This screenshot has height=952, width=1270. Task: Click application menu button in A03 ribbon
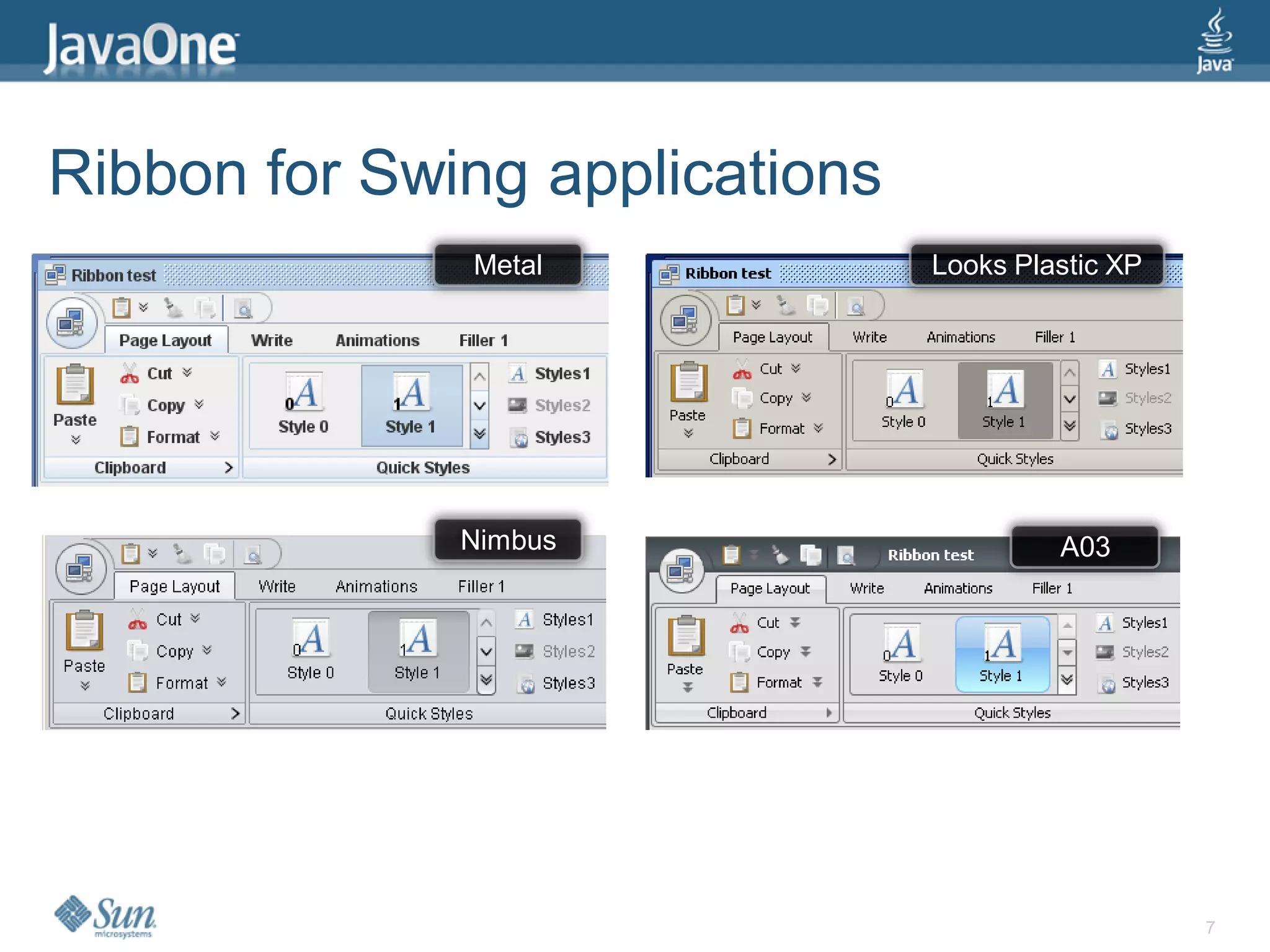682,571
